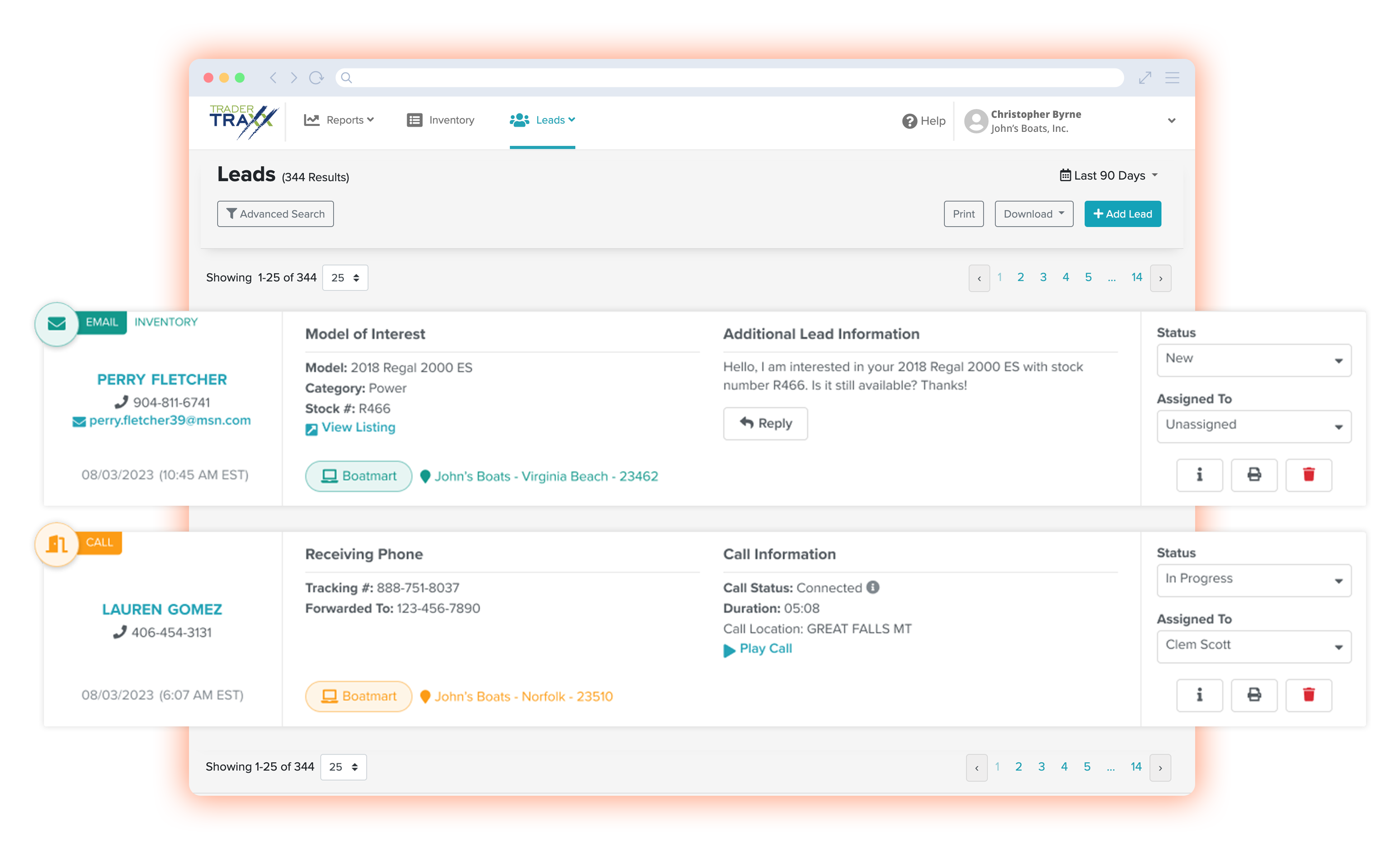This screenshot has width=1400, height=861.
Task: Click Perry Fletcher's phone number 904-811-6741
Action: [x=171, y=402]
